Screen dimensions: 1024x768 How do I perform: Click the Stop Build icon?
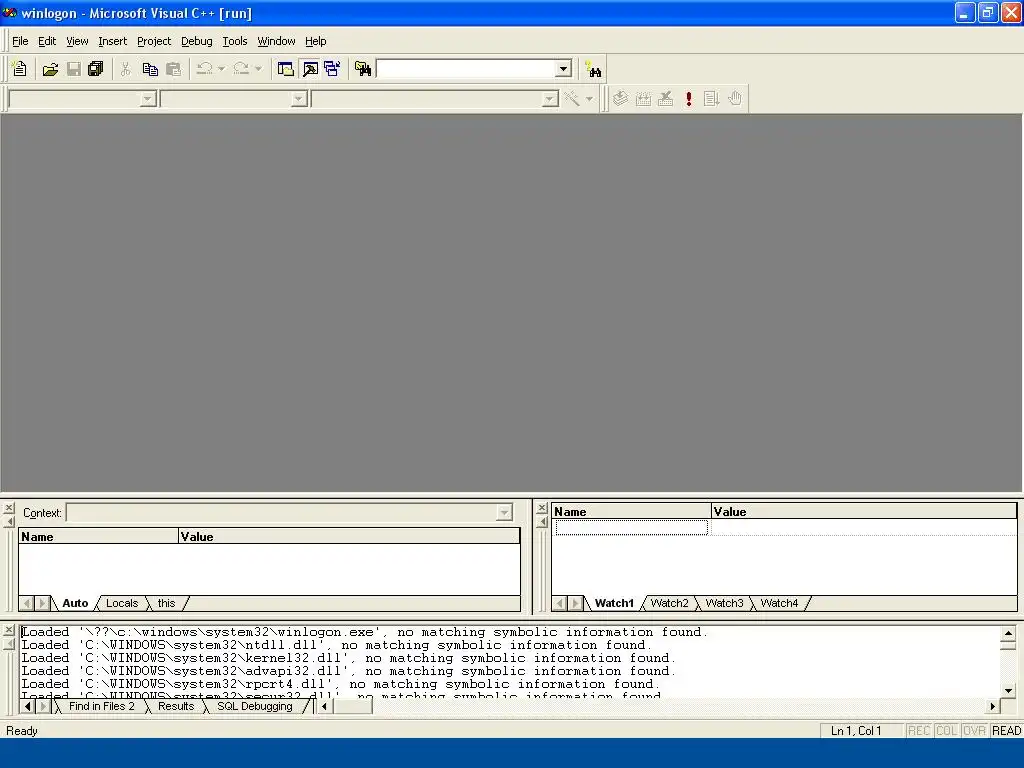[665, 99]
